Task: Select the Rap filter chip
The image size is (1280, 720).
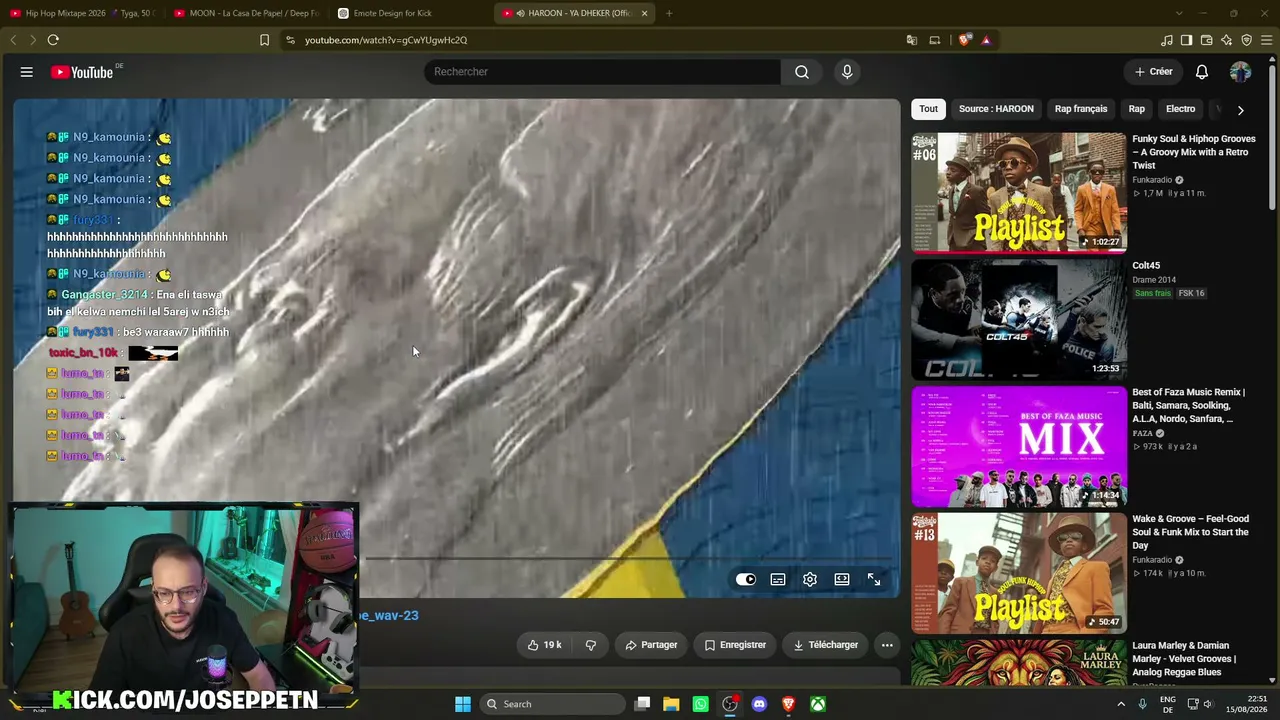Action: pos(1137,109)
